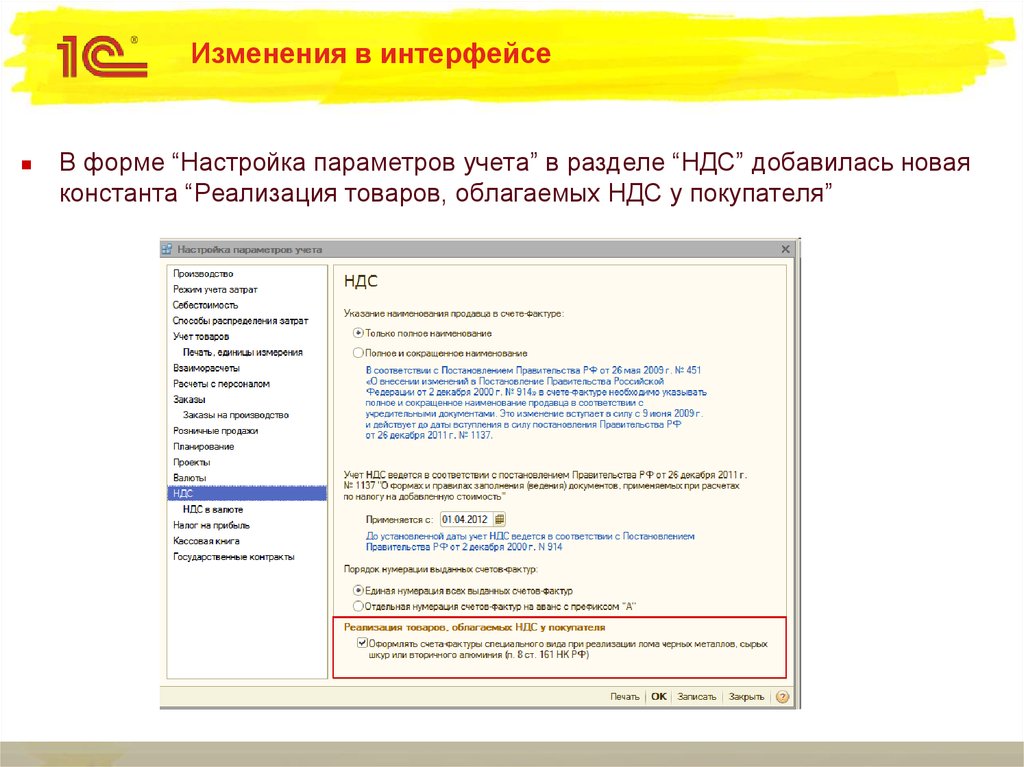Viewport: 1024px width, 767px height.
Task: Click the 'Печать' button
Action: (624, 696)
